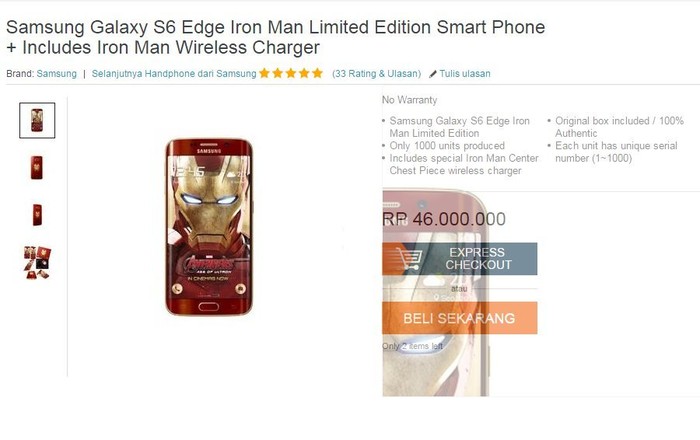Click the Tulis ulasan link text

(x=465, y=74)
